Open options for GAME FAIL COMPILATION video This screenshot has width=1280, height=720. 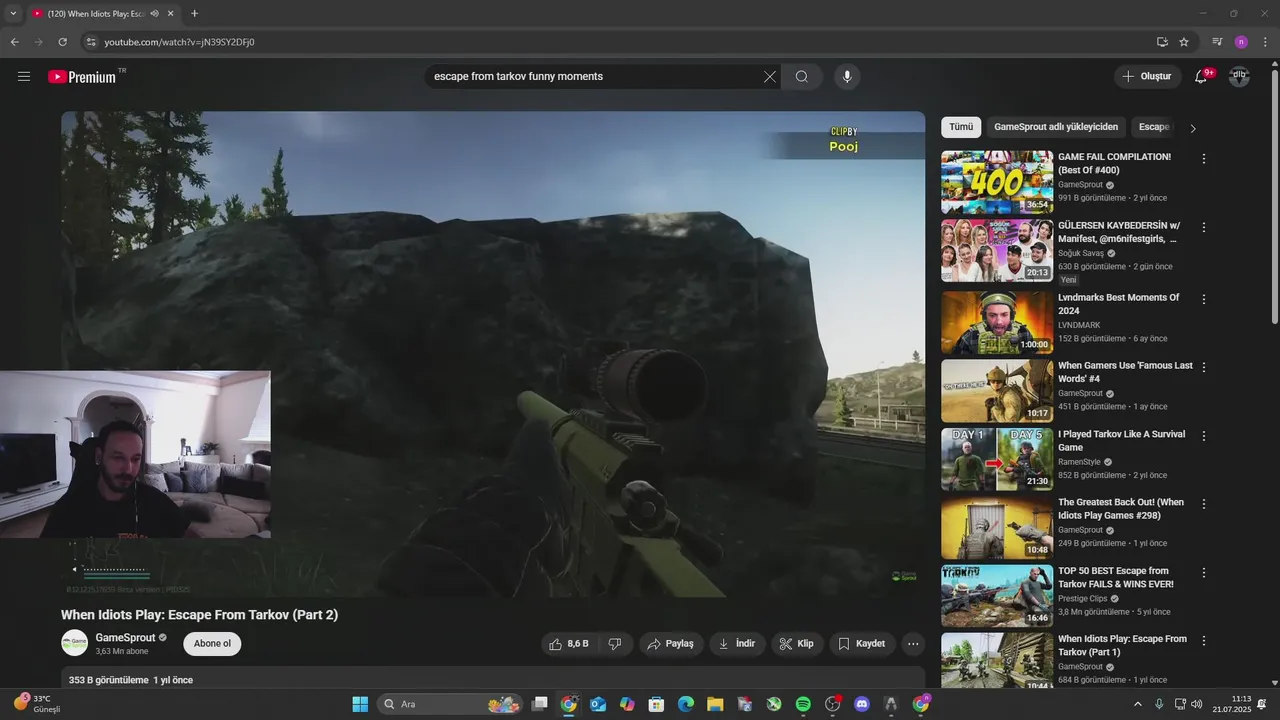1204,159
